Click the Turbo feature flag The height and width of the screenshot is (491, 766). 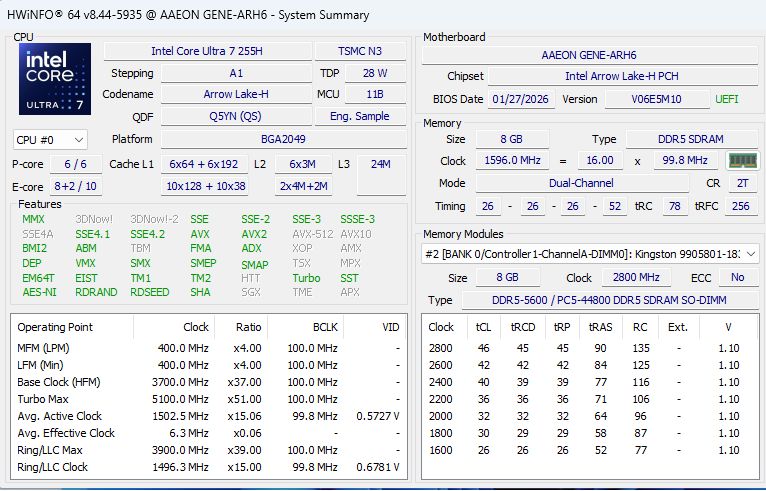[306, 278]
